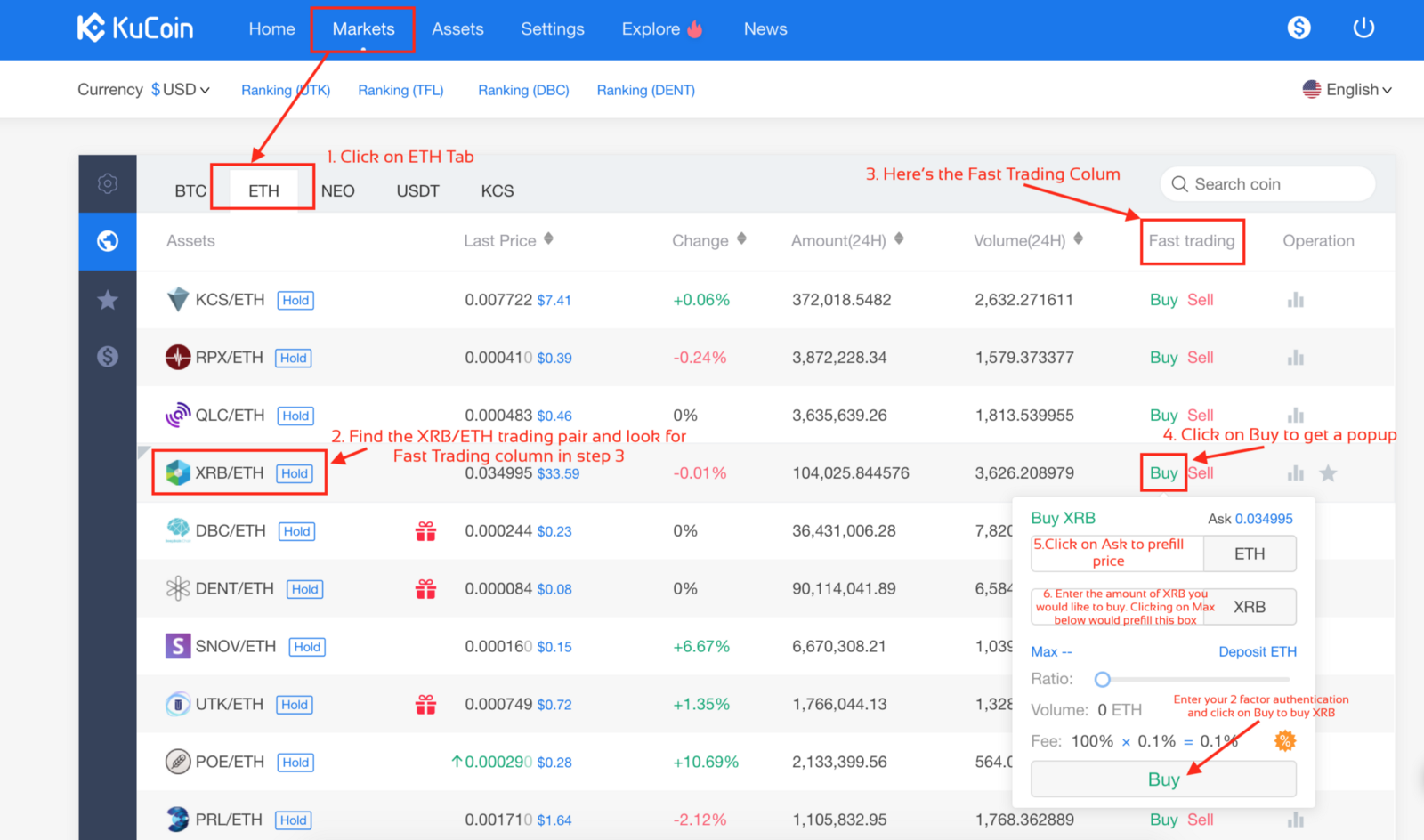
Task: Open the Ranking (TFL) link
Action: (400, 90)
